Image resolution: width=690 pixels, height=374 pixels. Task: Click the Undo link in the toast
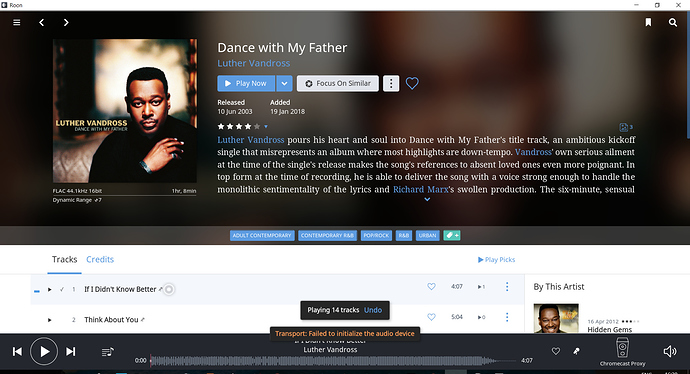point(373,310)
